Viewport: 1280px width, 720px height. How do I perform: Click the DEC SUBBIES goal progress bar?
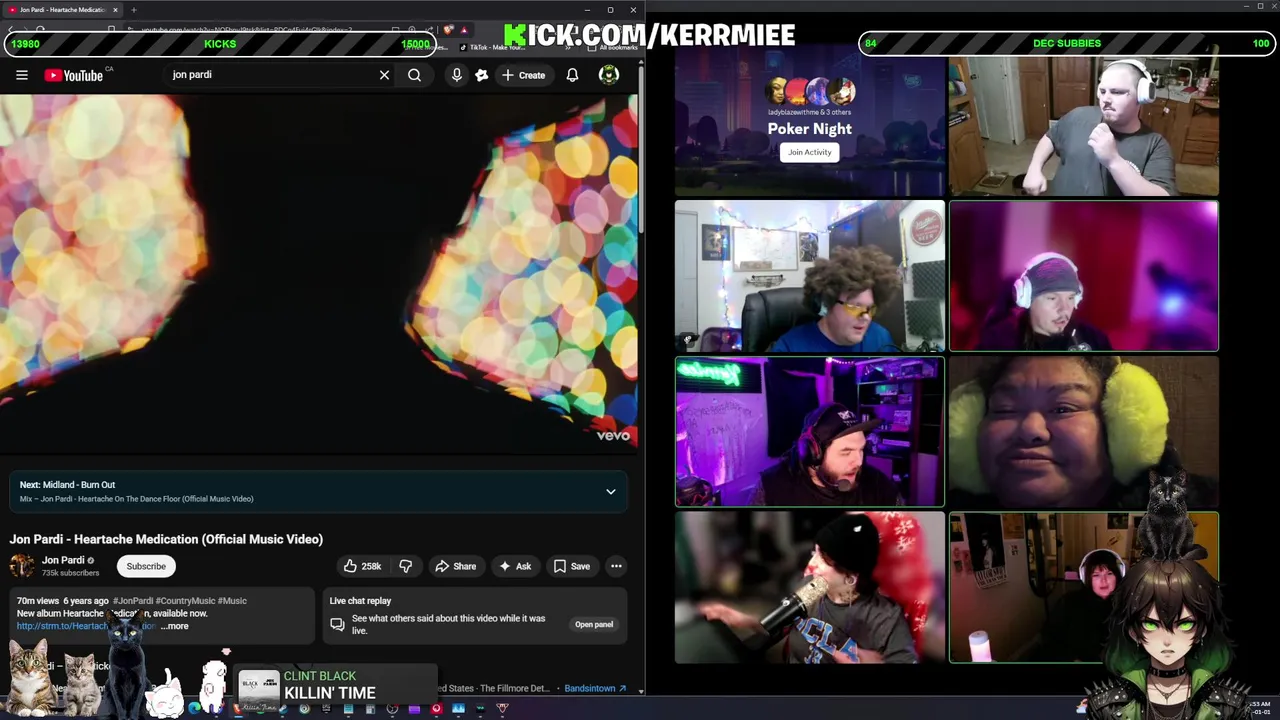point(1067,44)
